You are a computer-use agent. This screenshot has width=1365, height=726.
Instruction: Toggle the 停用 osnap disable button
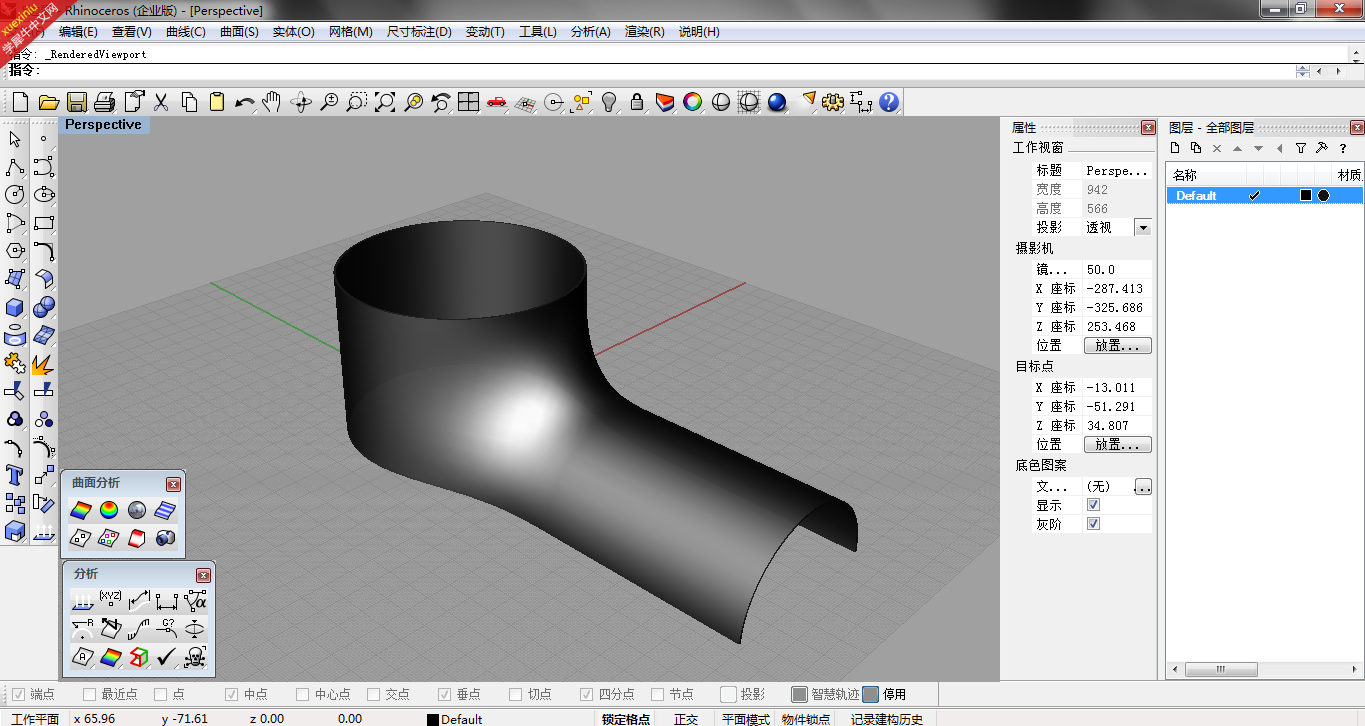coord(871,694)
